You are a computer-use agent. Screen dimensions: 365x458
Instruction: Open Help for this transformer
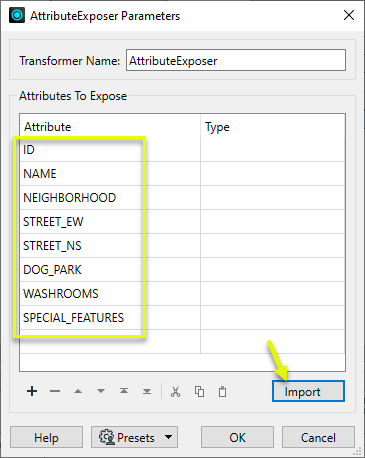click(x=46, y=437)
